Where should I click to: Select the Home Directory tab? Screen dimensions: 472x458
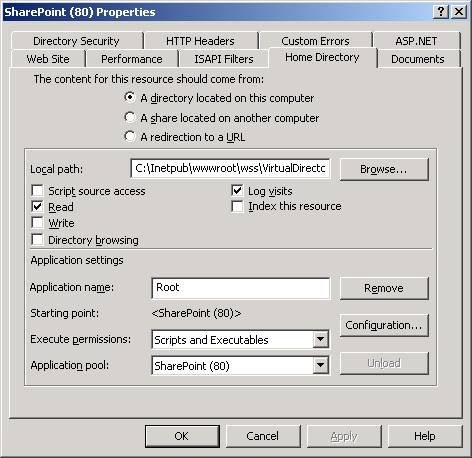click(322, 57)
